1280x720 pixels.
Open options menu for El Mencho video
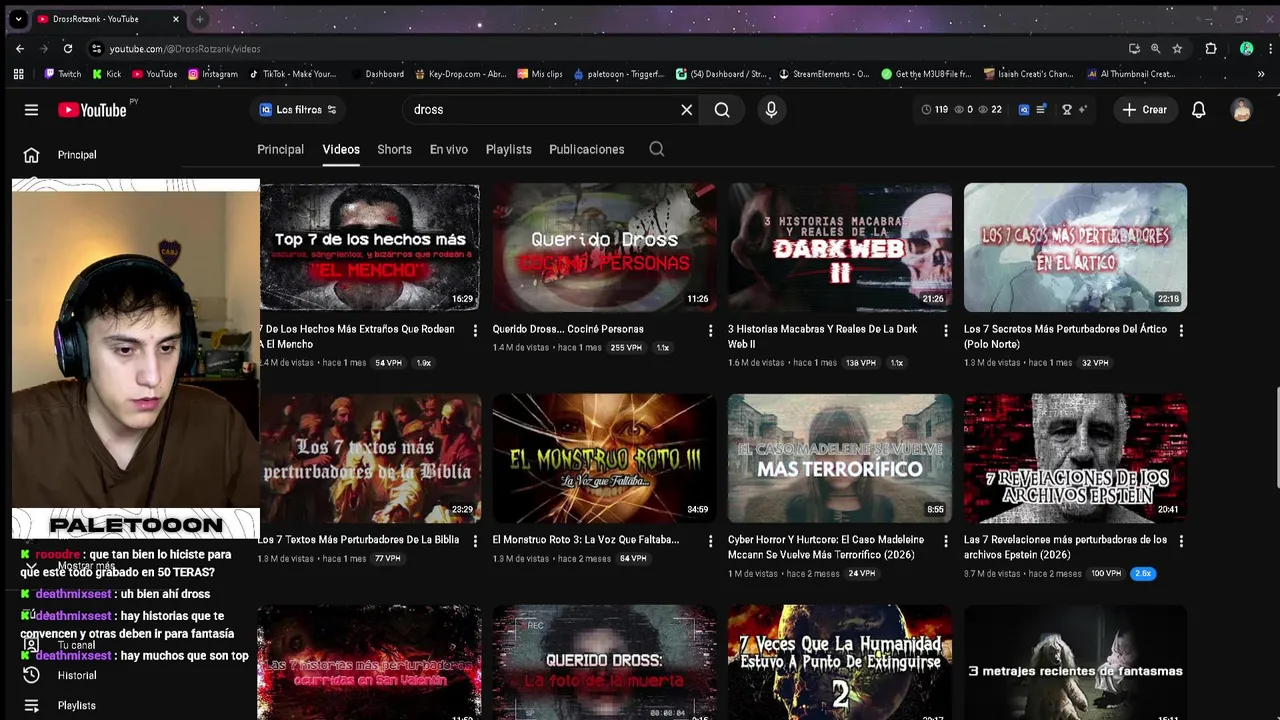click(x=475, y=330)
